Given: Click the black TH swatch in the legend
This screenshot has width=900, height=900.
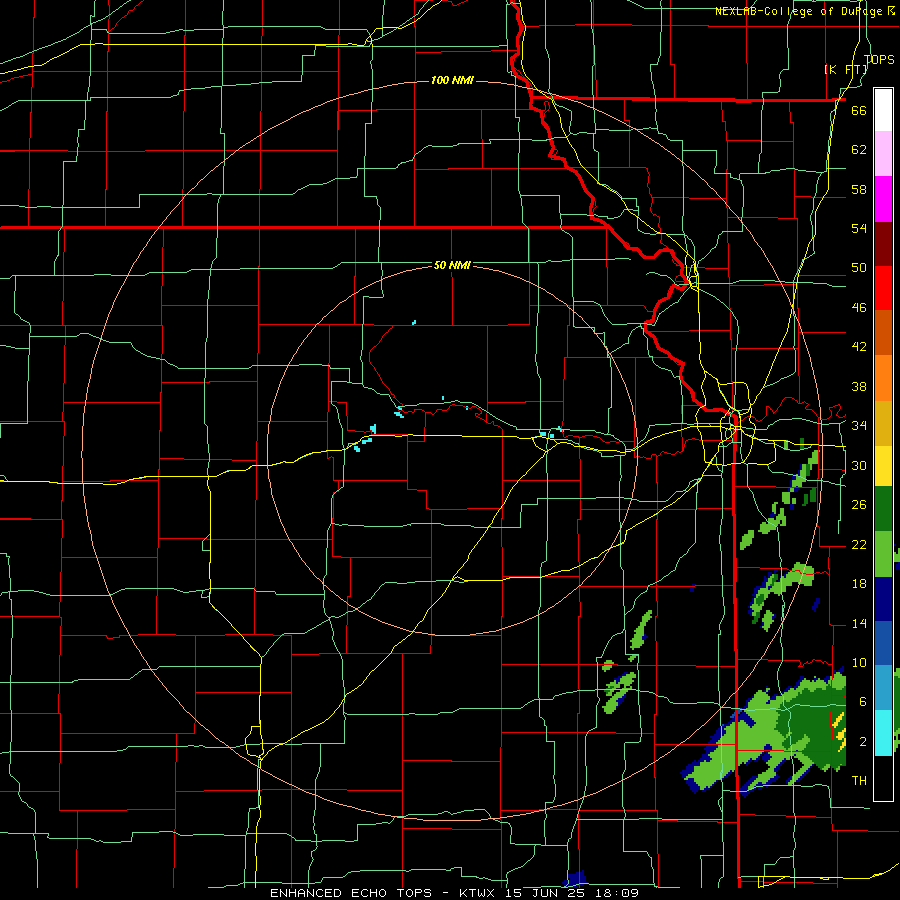Looking at the screenshot, I should tap(883, 778).
